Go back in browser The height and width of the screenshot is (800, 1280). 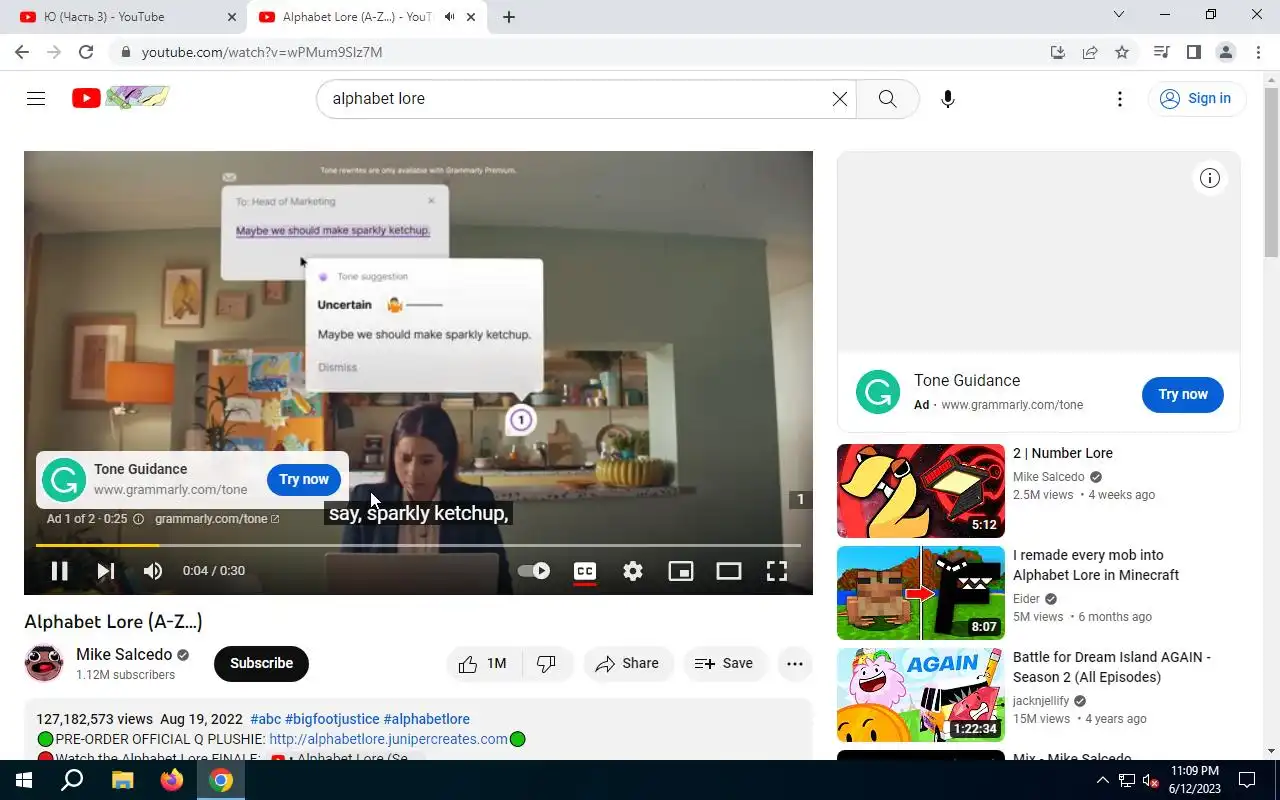pos(22,52)
